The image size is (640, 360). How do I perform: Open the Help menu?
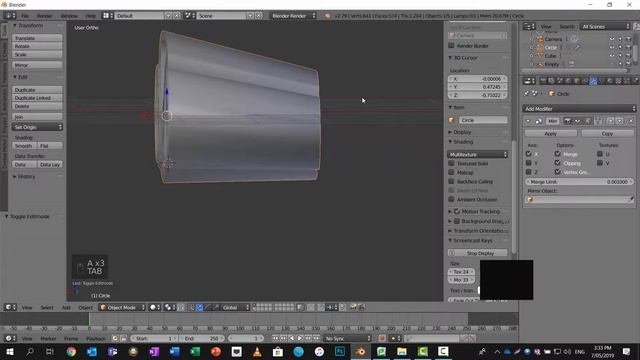(x=91, y=16)
